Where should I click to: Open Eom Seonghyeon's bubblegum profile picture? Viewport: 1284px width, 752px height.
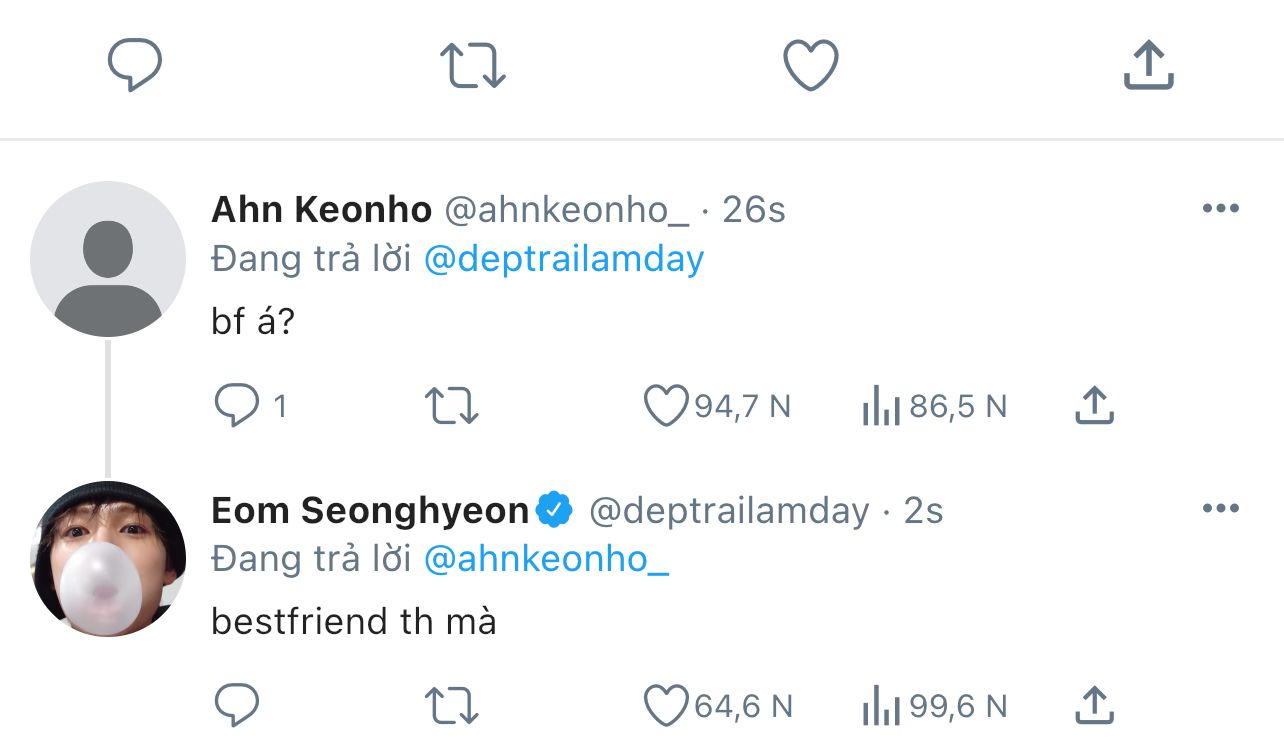coord(108,558)
